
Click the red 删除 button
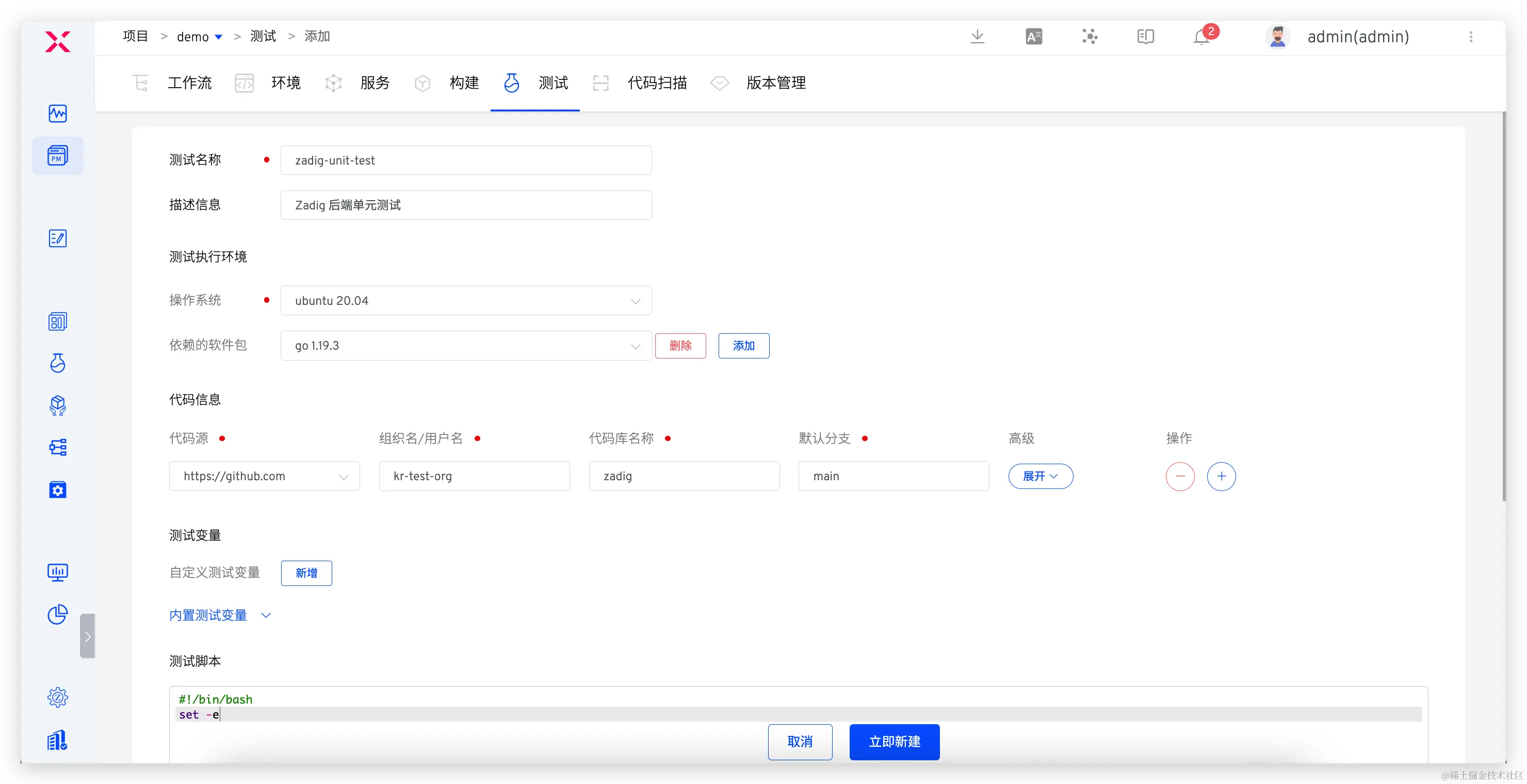pos(680,346)
